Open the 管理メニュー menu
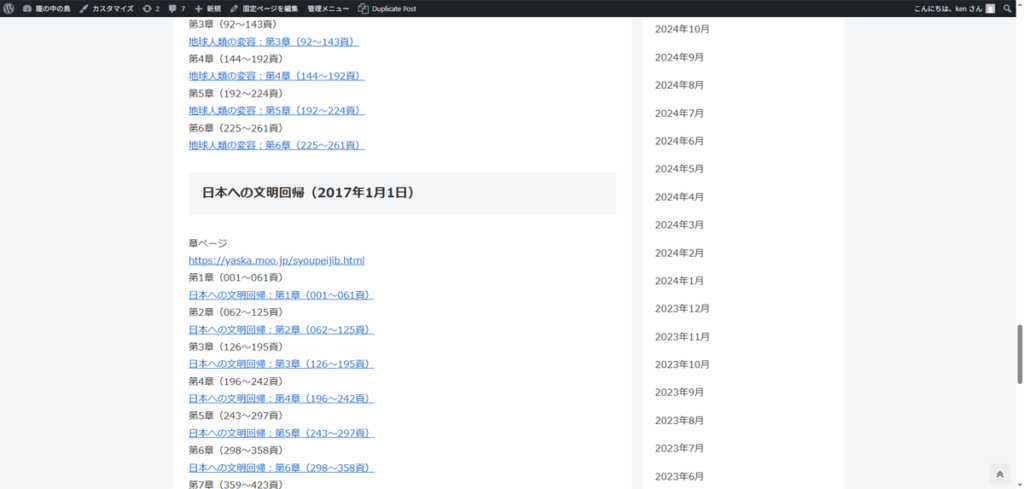This screenshot has width=1024, height=489. pyautogui.click(x=328, y=8)
